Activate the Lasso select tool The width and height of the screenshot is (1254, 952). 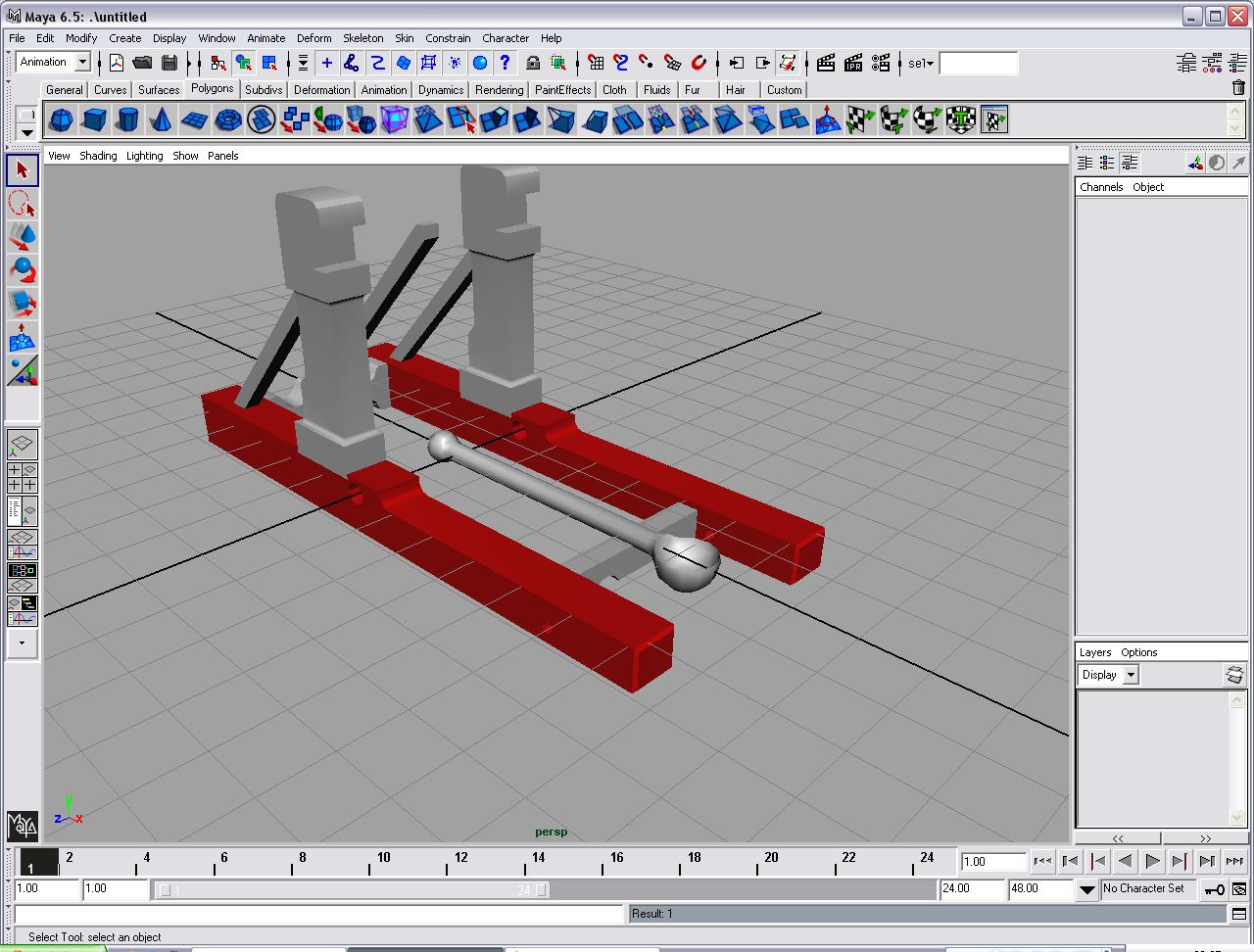(x=23, y=204)
